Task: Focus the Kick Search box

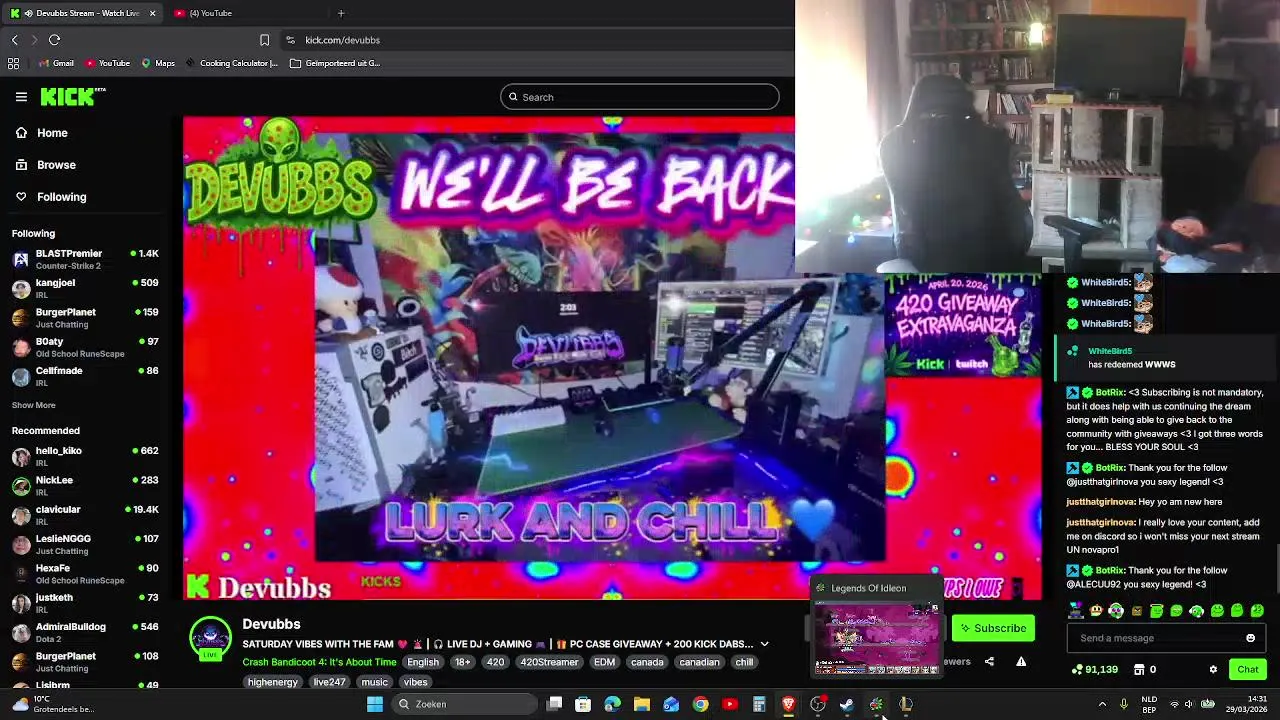Action: coord(640,97)
